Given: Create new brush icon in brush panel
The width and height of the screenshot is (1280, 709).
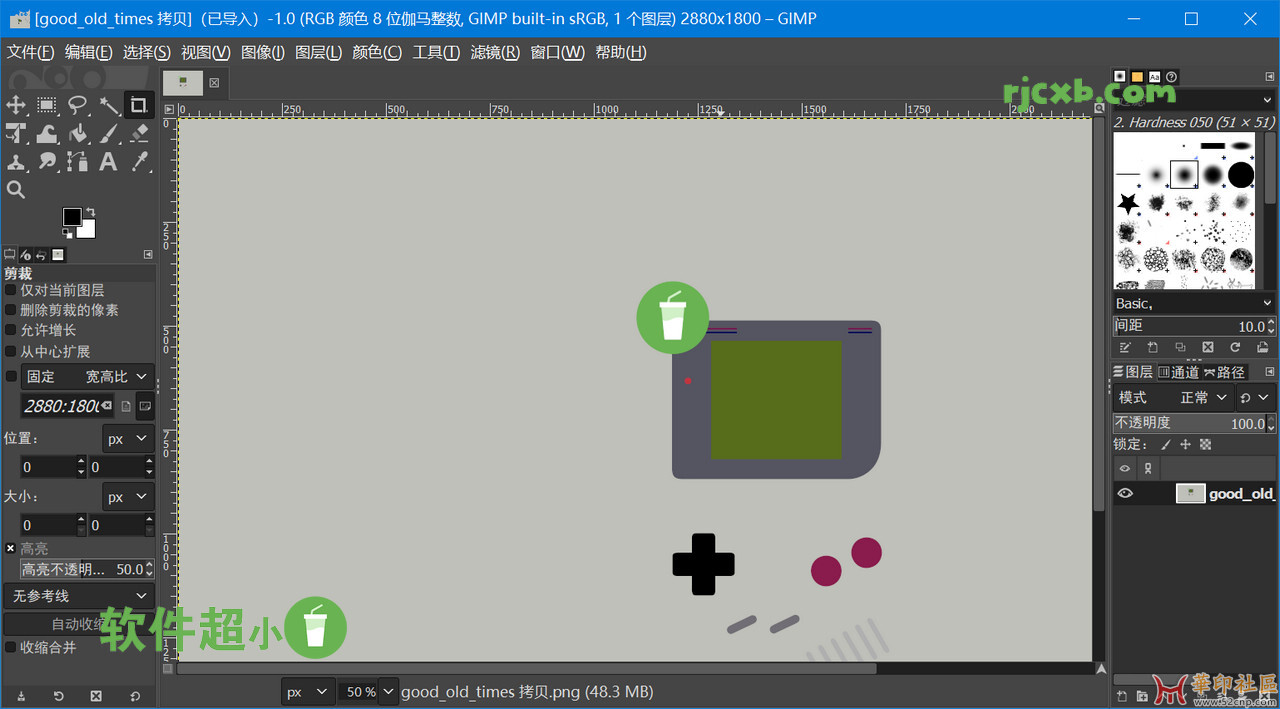Looking at the screenshot, I should (1153, 347).
